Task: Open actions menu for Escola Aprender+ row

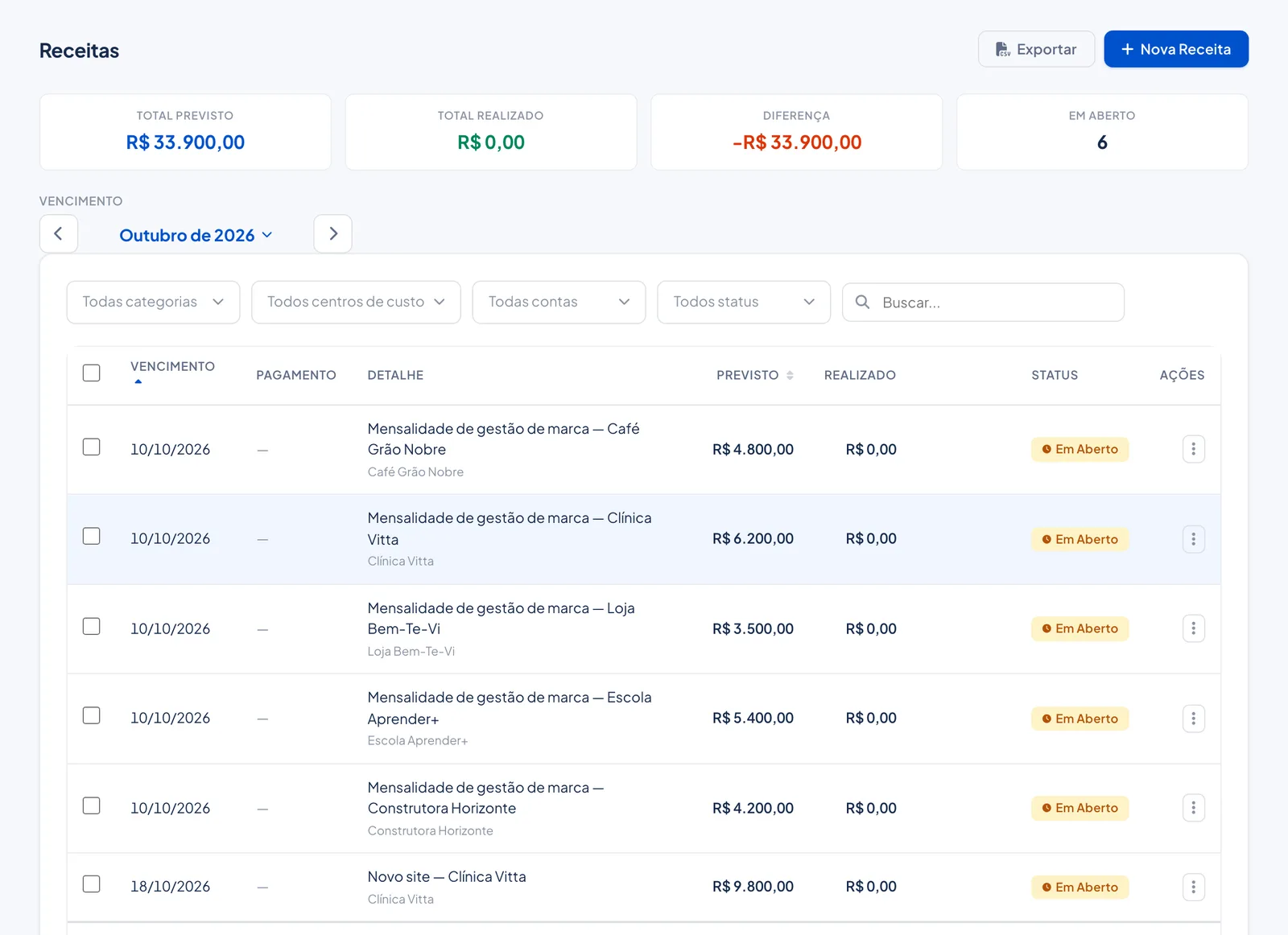Action: (x=1193, y=719)
